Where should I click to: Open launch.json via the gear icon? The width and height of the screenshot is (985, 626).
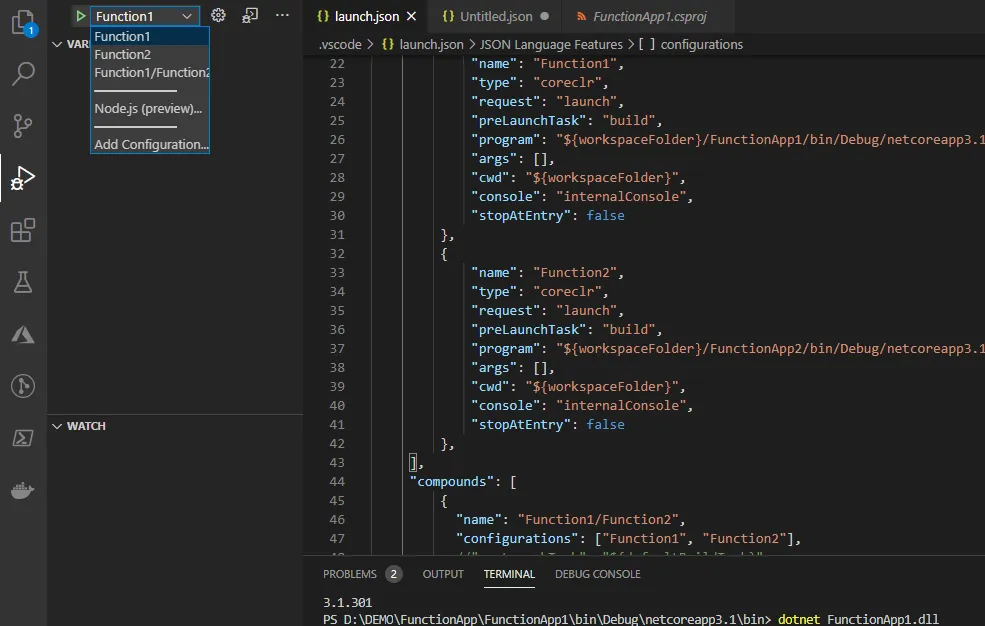click(x=218, y=16)
